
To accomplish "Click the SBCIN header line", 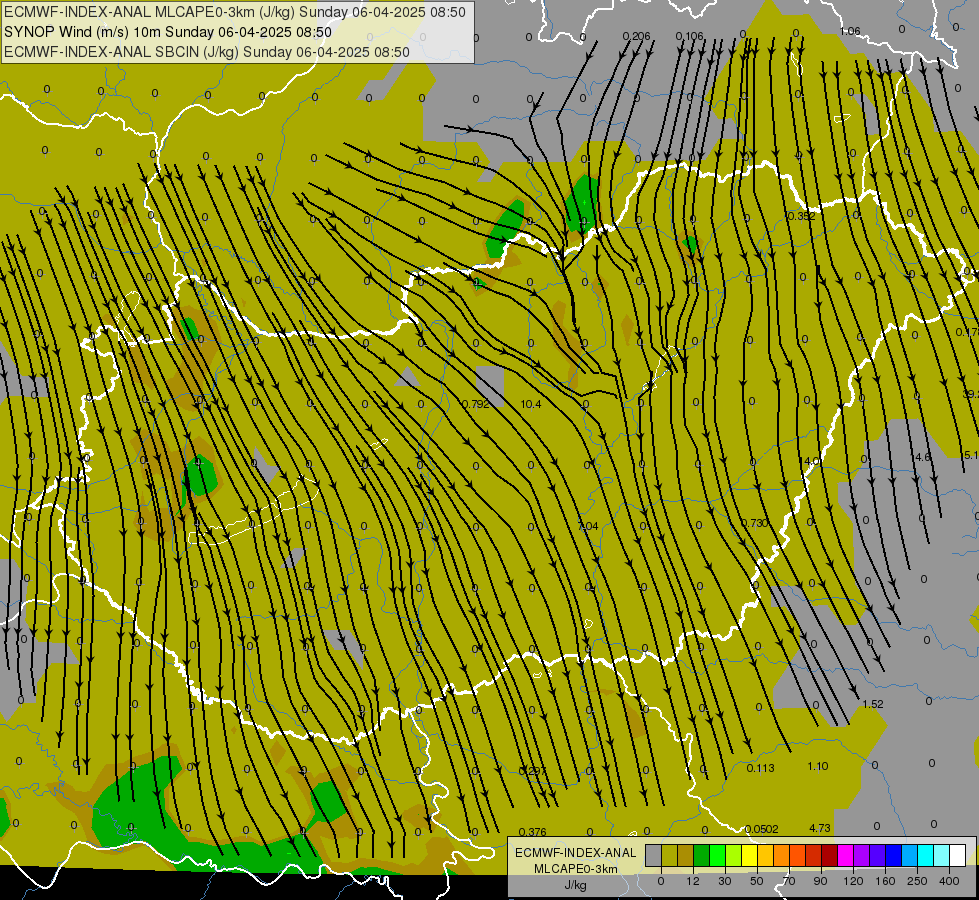I will pyautogui.click(x=207, y=52).
